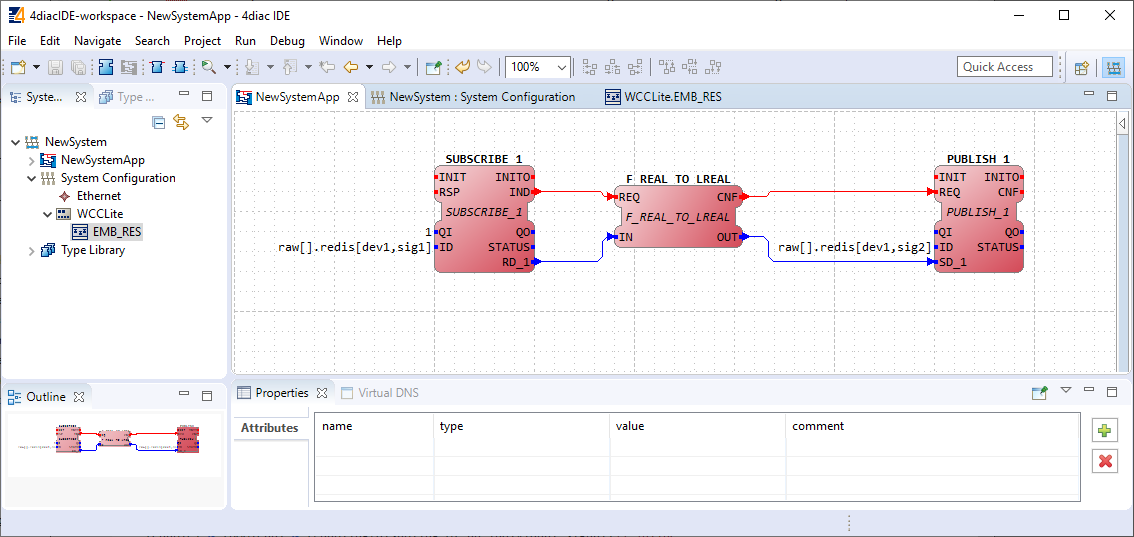This screenshot has width=1134, height=537.
Task: Click raw[].redis[dev1,sig2] ID value
Action: (x=854, y=248)
